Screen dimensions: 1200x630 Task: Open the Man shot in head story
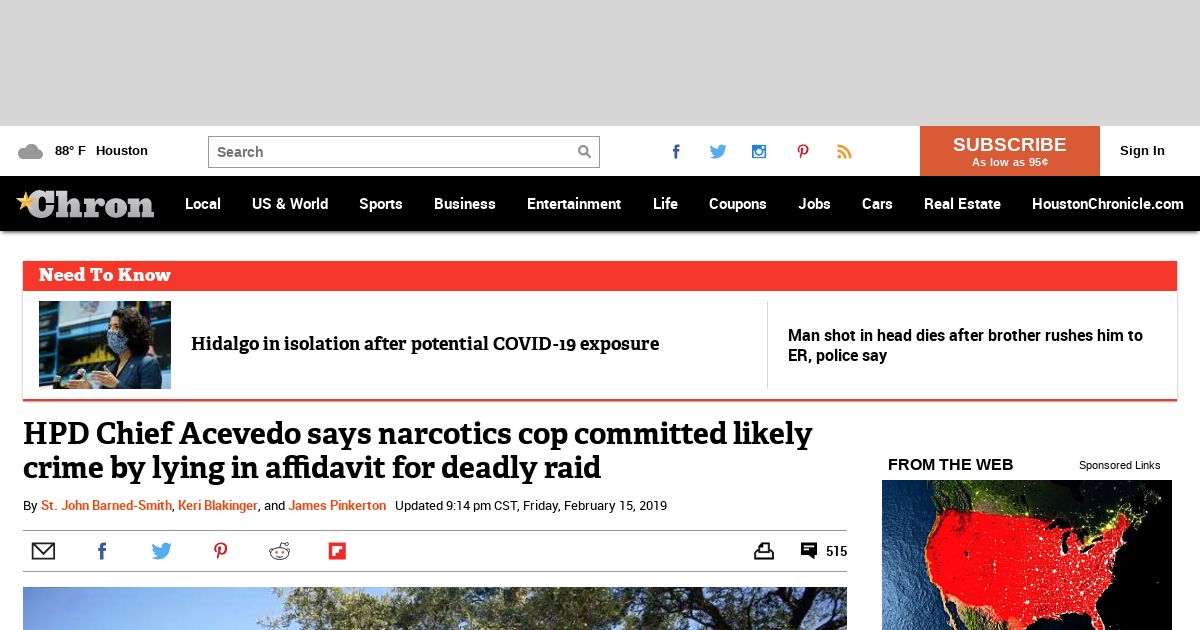pos(965,345)
